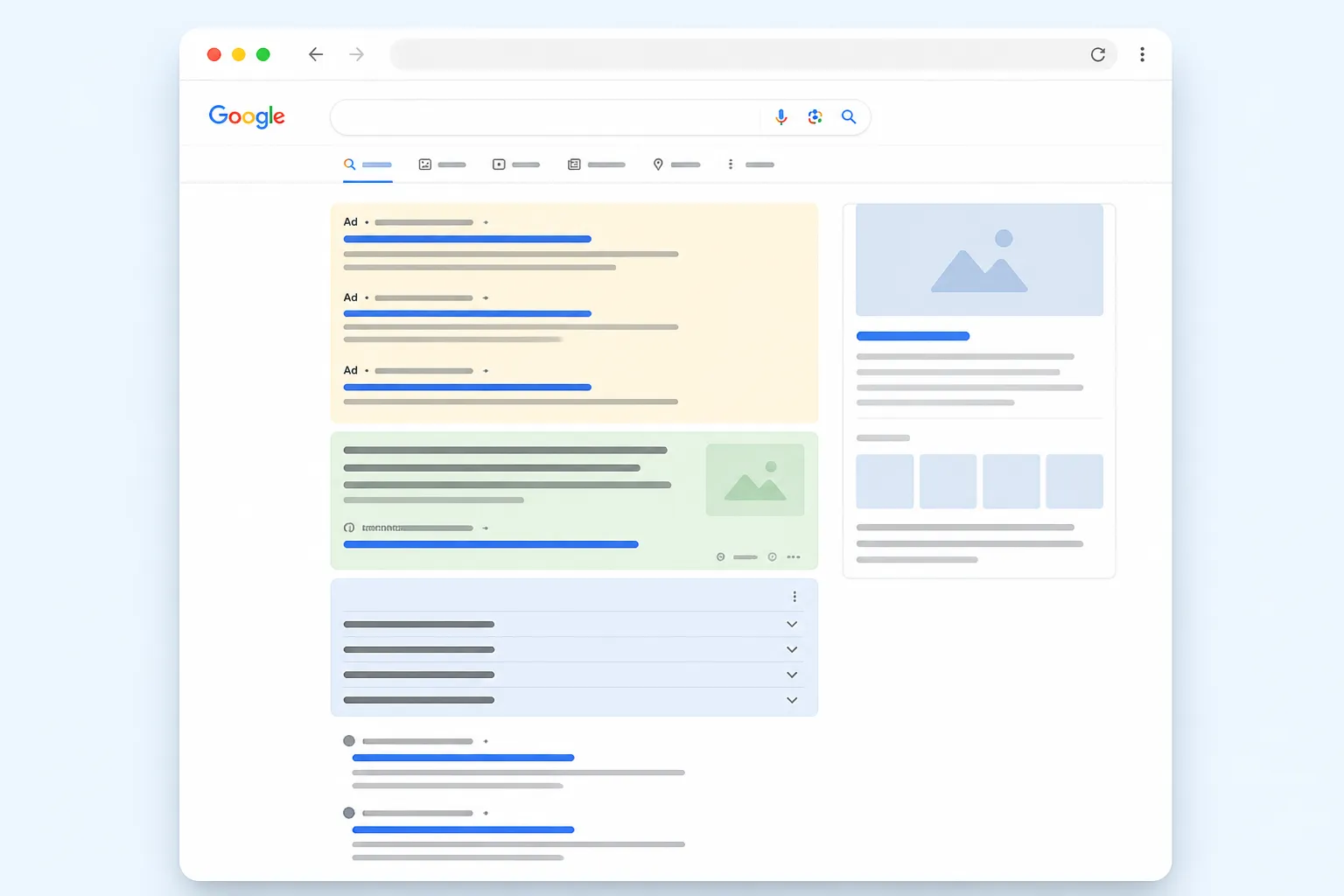Open the featured snippet's blue link
The height and width of the screenshot is (896, 1344).
pos(491,544)
